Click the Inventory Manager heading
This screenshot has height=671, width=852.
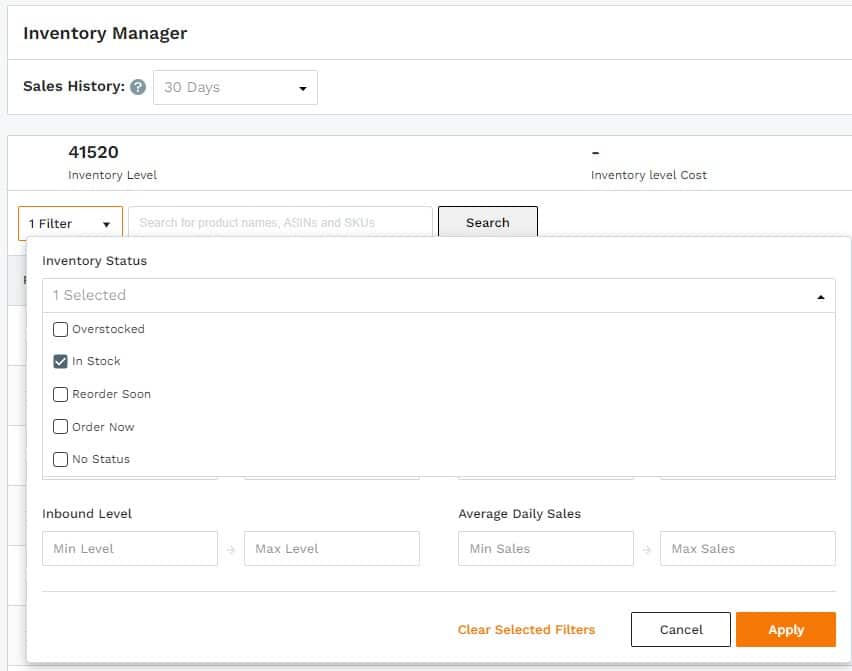point(105,33)
